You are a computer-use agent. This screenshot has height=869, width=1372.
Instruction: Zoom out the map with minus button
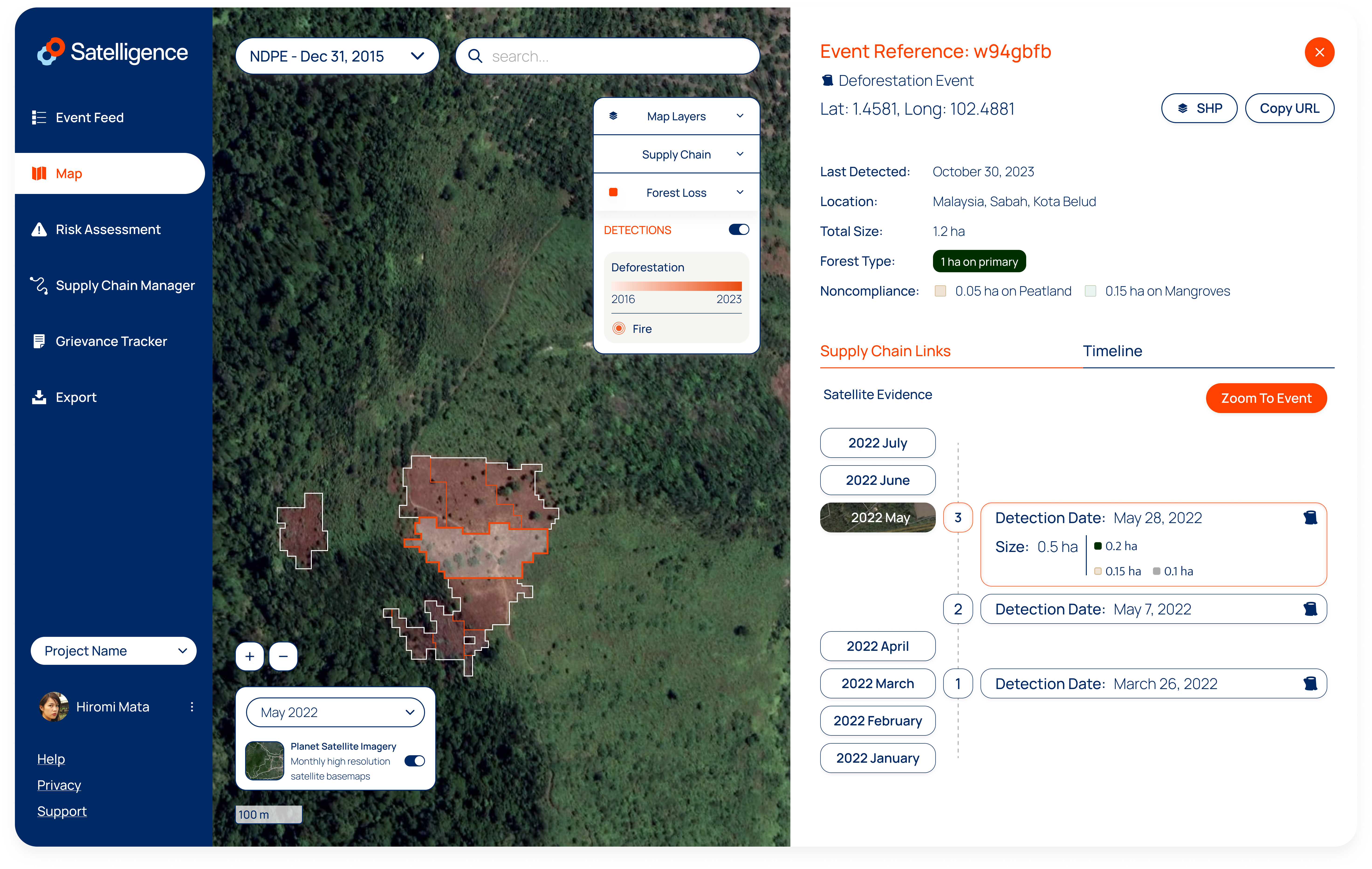(283, 656)
